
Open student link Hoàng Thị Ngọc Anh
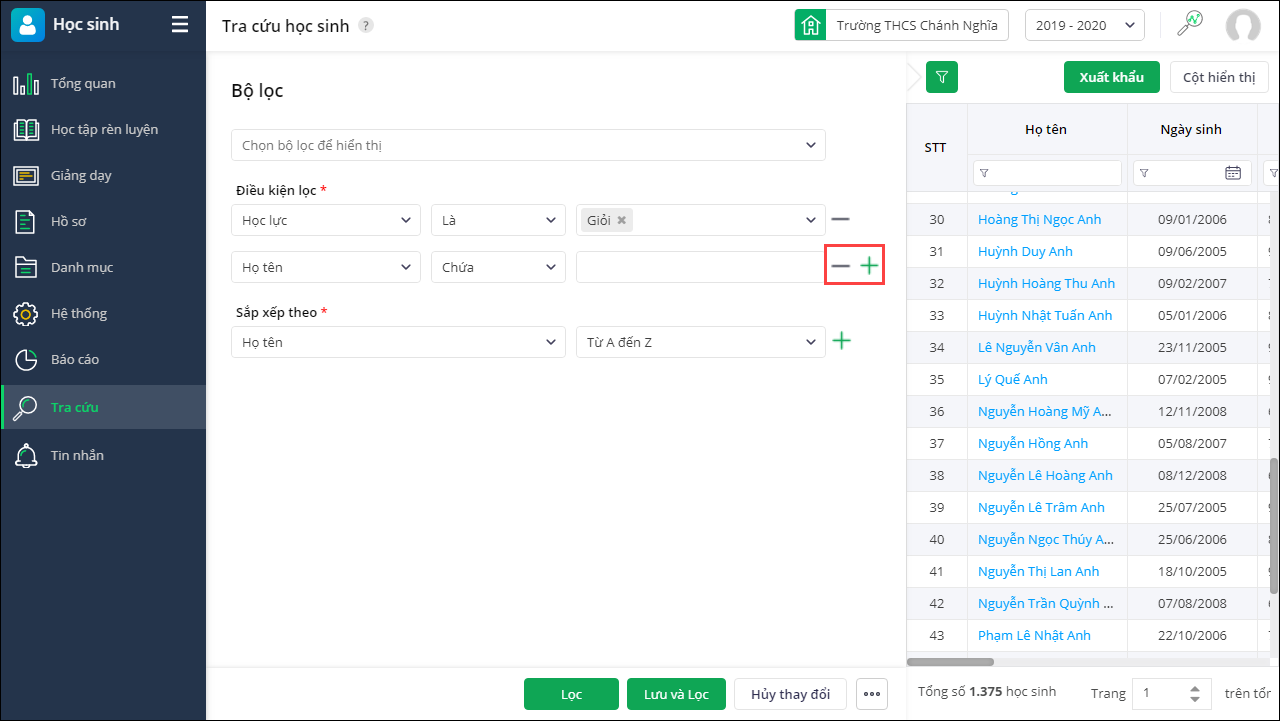pyautogui.click(x=1039, y=220)
